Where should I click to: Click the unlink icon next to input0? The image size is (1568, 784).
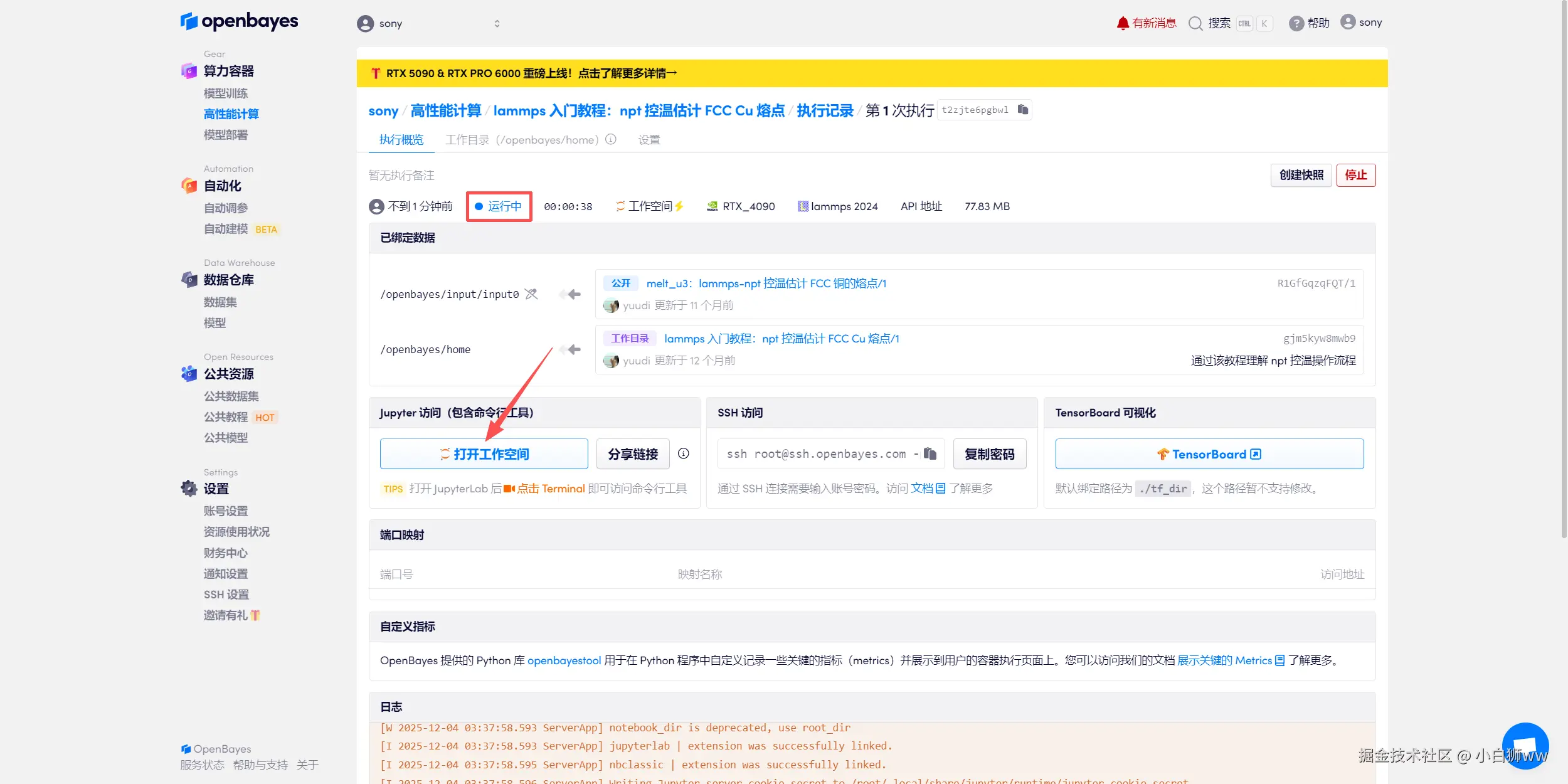pyautogui.click(x=531, y=294)
